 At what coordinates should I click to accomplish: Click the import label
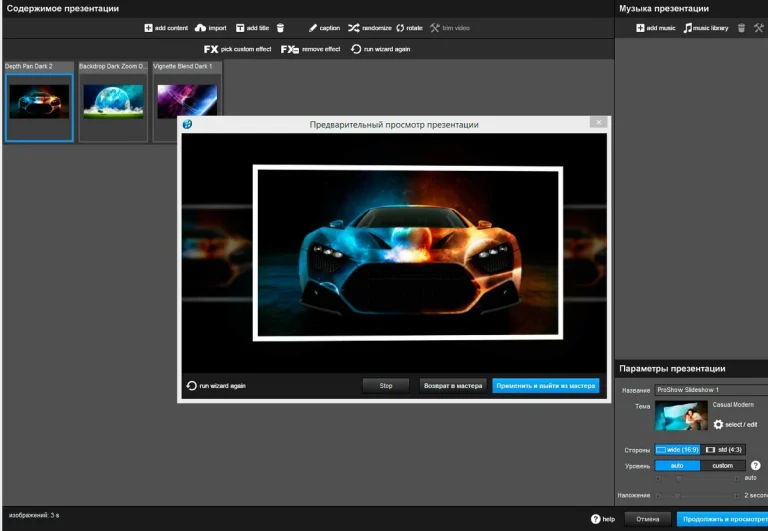click(x=217, y=28)
